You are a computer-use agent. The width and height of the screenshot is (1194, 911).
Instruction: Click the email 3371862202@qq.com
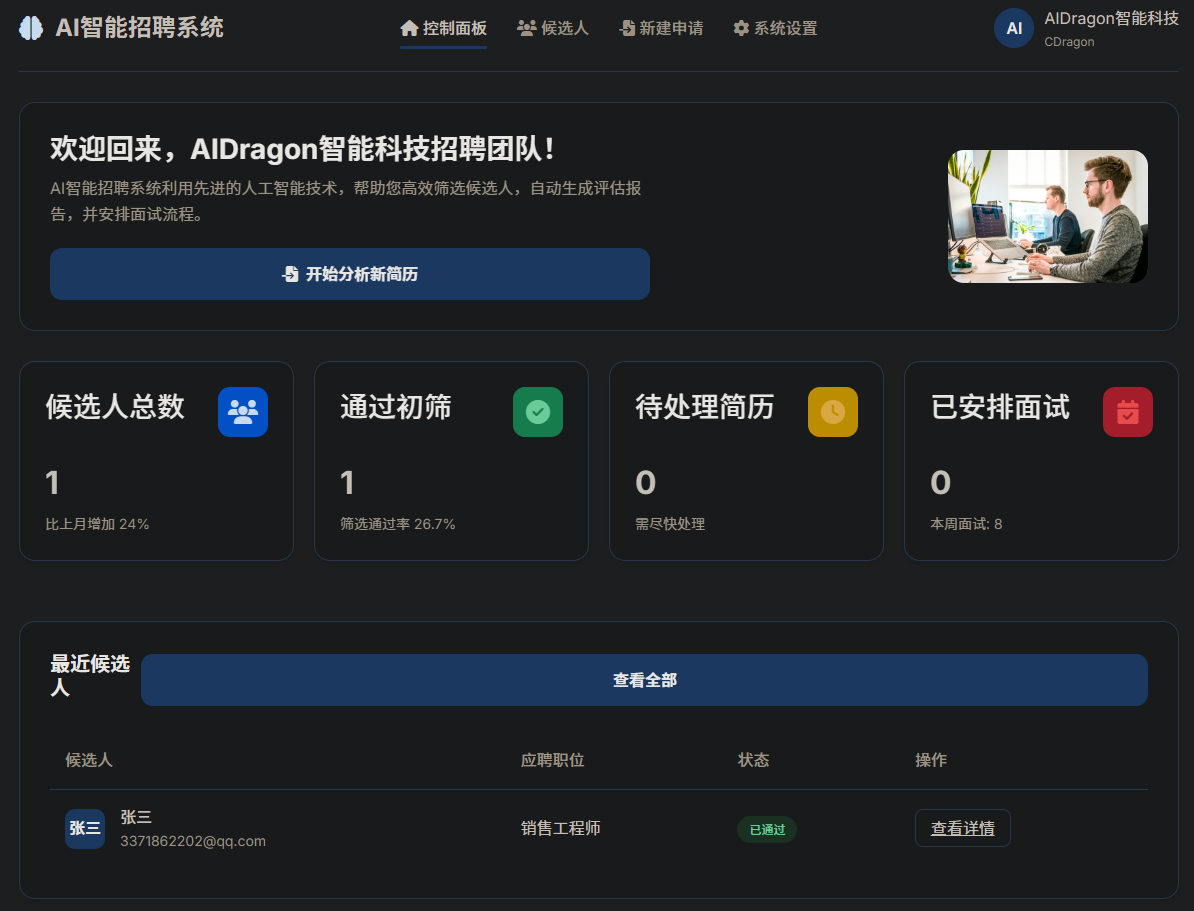pos(193,841)
